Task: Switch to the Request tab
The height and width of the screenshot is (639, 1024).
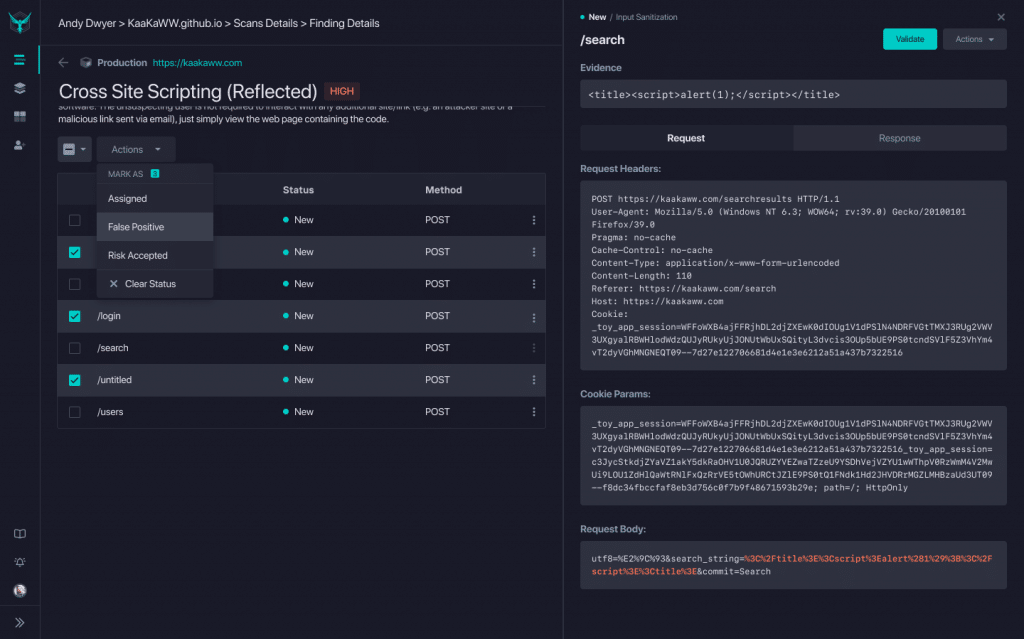Action: [686, 138]
